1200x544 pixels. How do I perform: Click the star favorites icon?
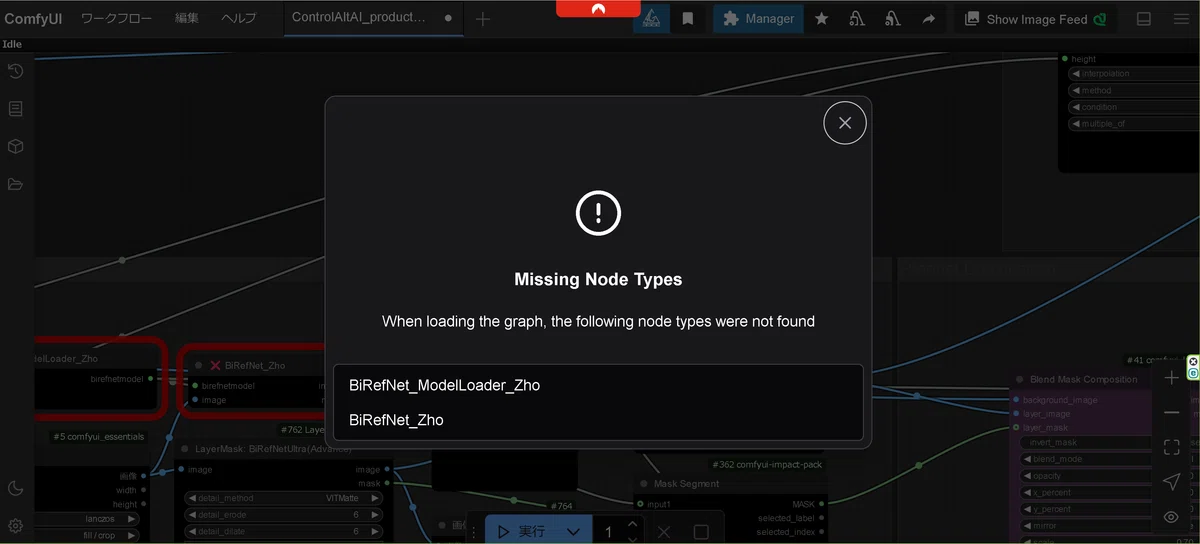click(821, 18)
